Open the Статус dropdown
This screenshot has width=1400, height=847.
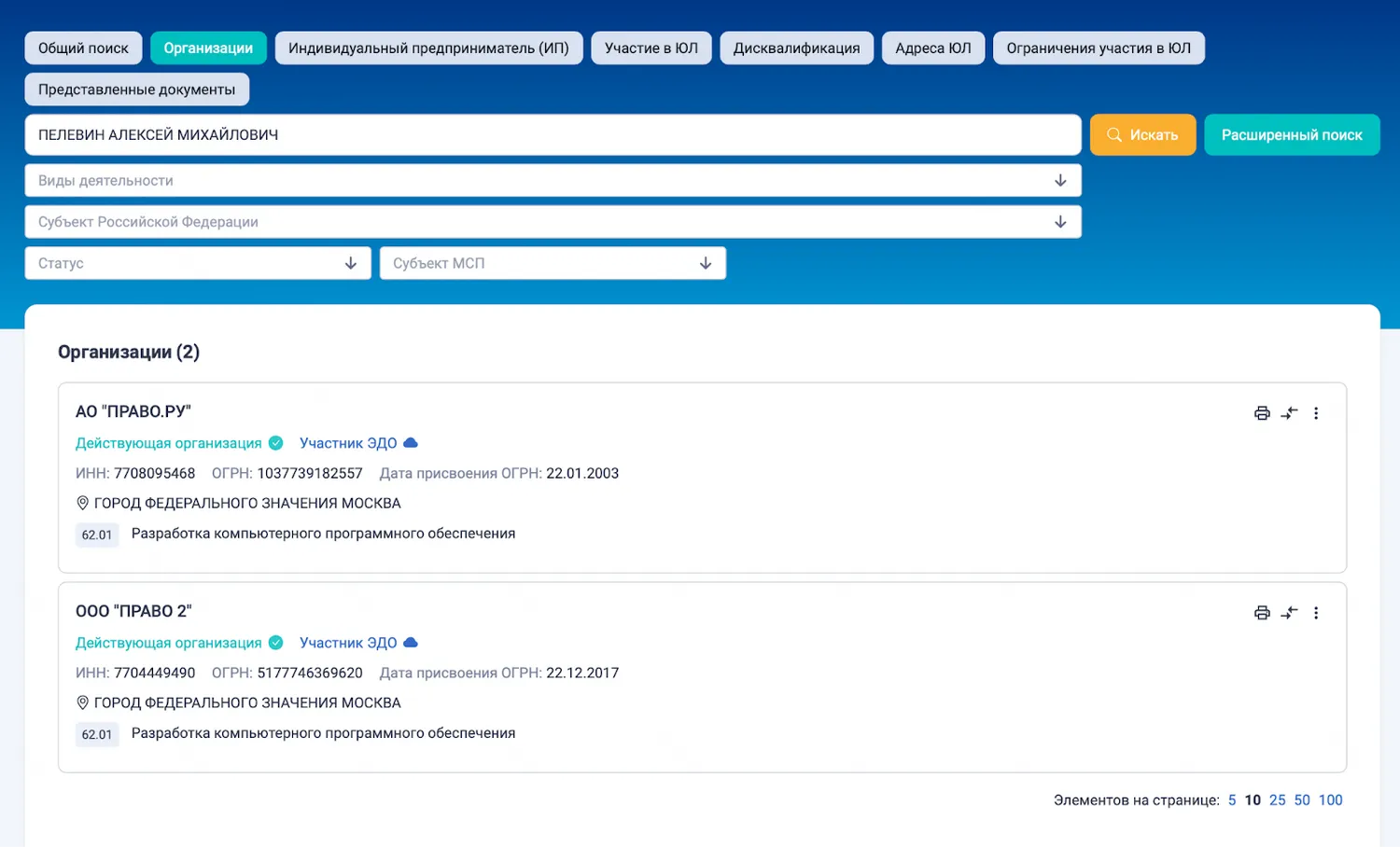click(x=198, y=263)
